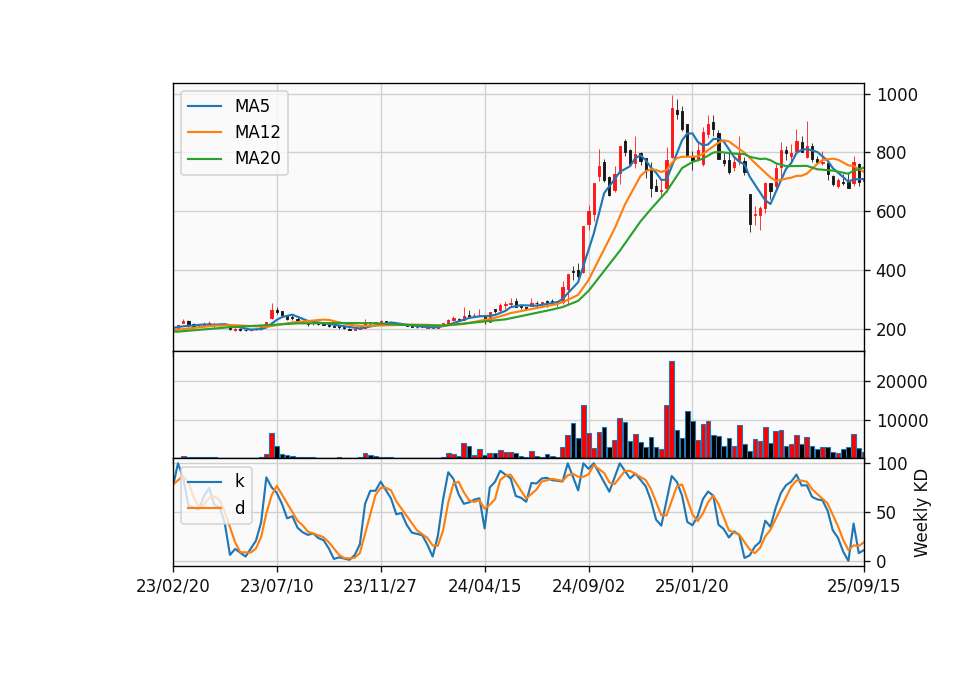Click the orange MA12 legend line sample
960x690 pixels.
[x=204, y=132]
